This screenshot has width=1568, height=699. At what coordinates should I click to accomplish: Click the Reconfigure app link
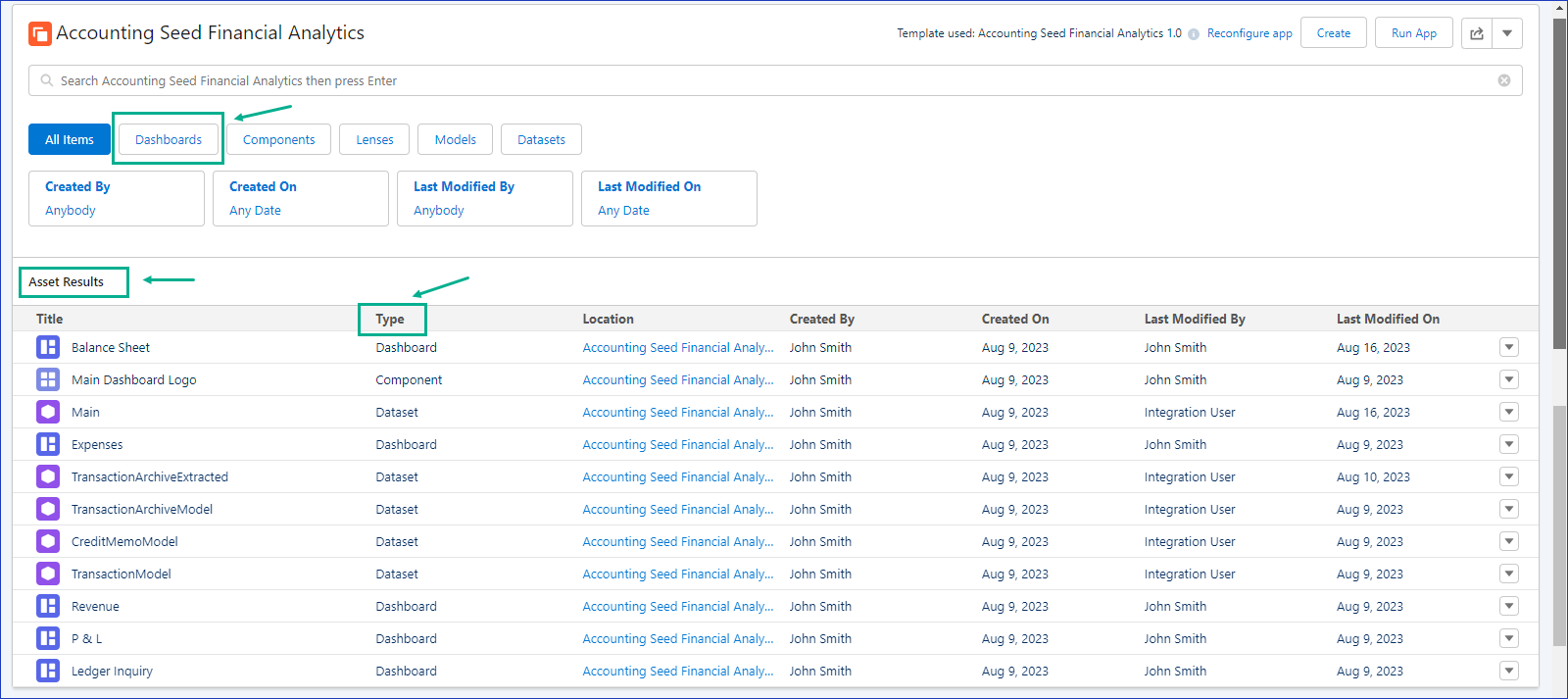tap(1249, 33)
